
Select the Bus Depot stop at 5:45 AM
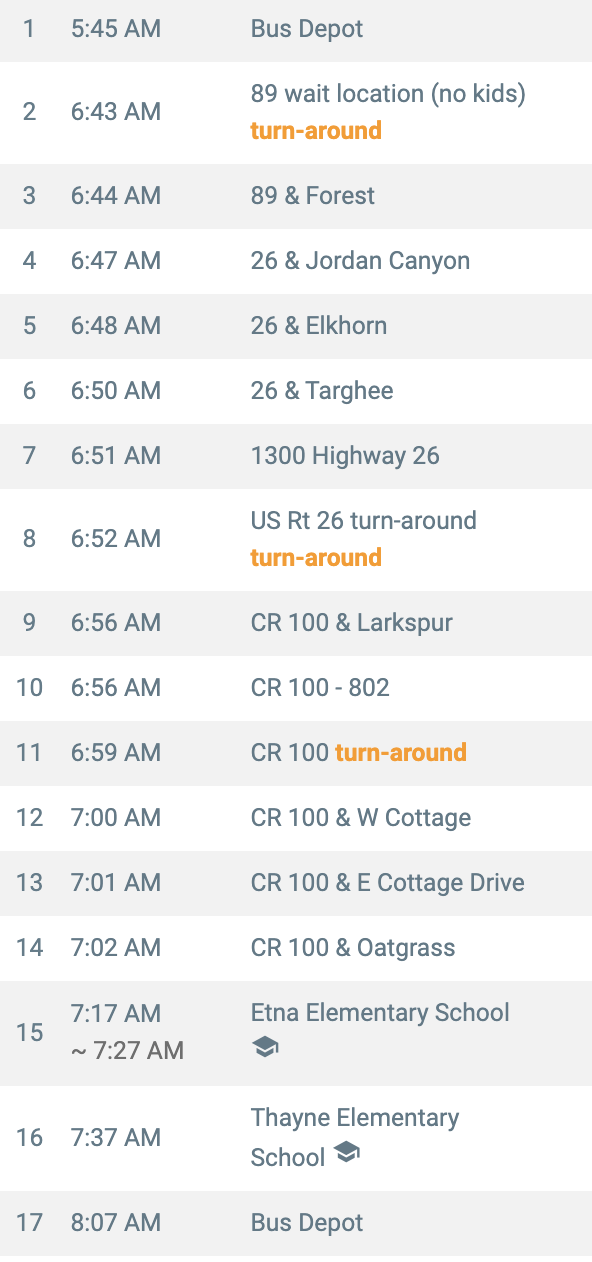click(x=296, y=29)
